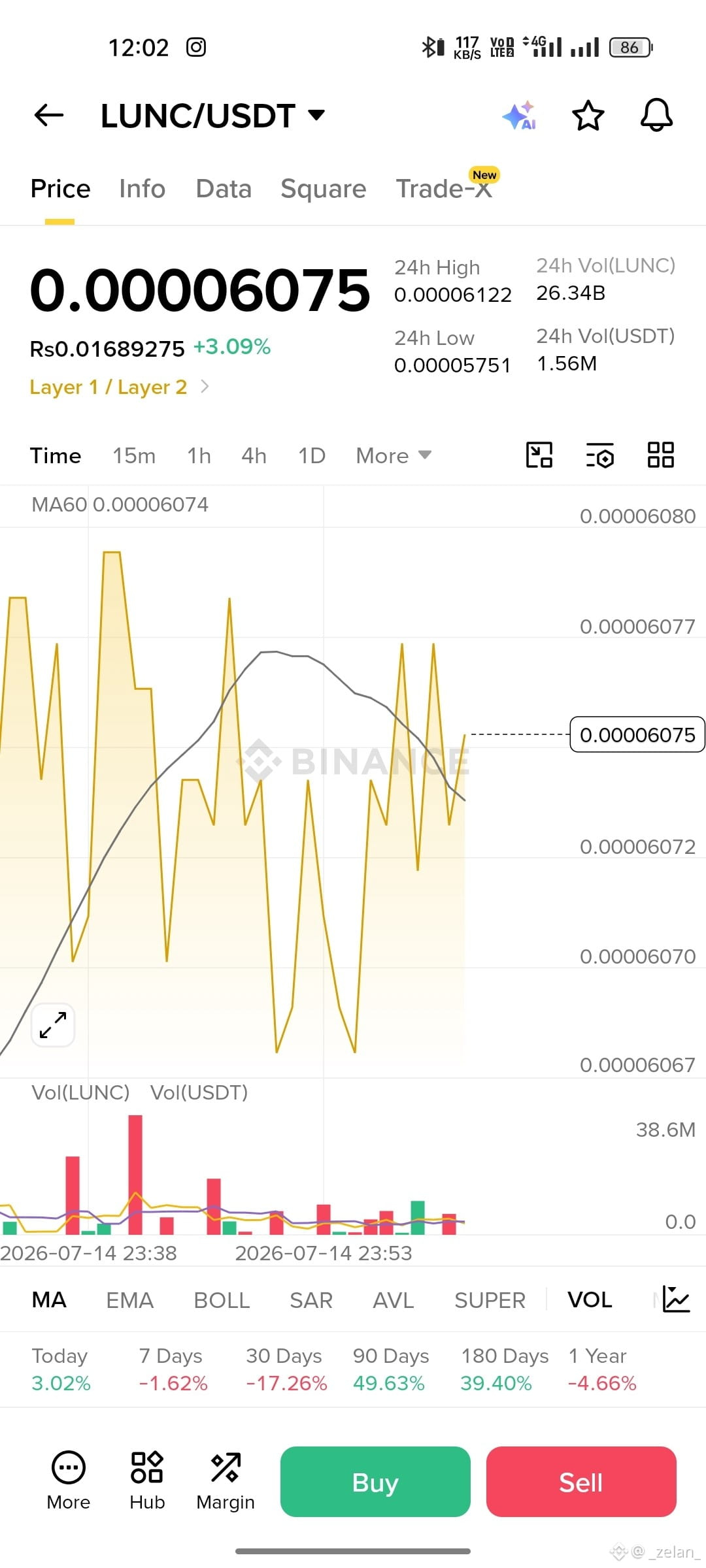Select the Vol(USDT) volume view
This screenshot has width=706, height=1568.
tap(199, 1092)
